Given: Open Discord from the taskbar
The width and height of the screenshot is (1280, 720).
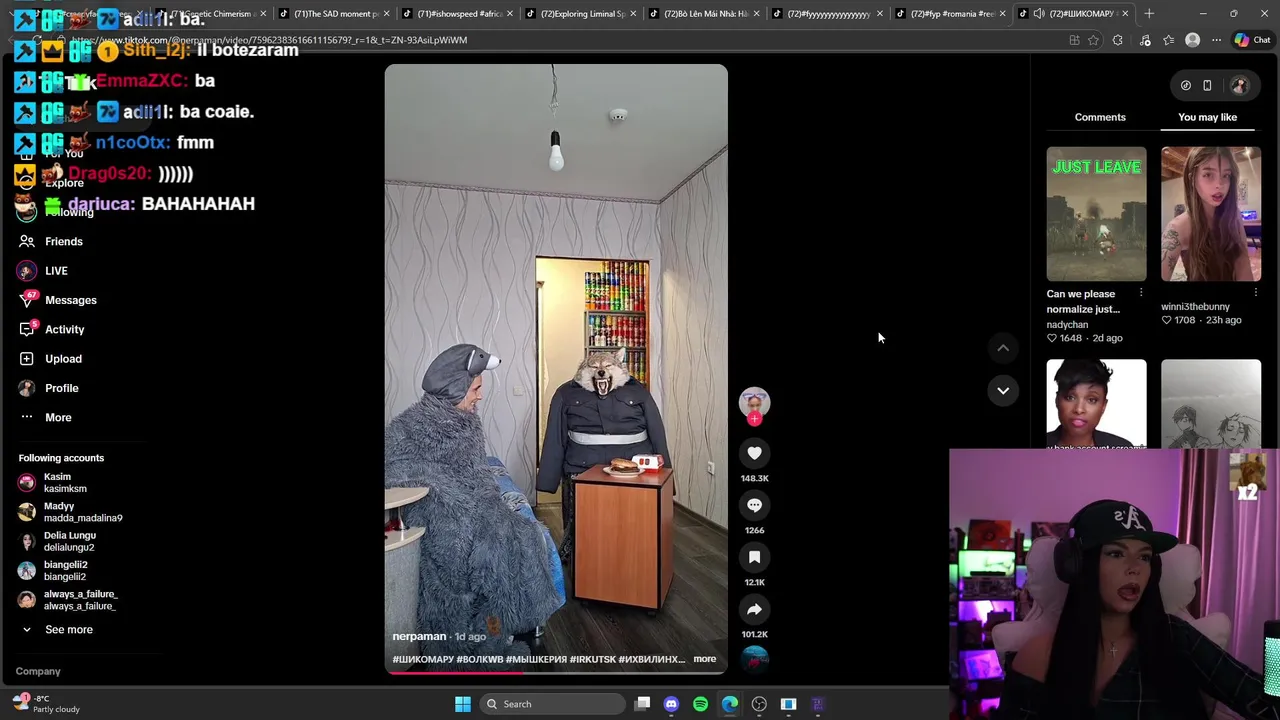Looking at the screenshot, I should [671, 704].
